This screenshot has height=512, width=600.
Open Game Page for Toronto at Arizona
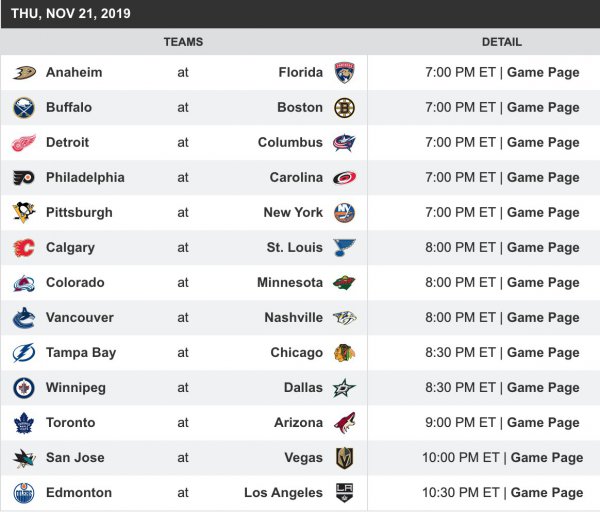543,422
